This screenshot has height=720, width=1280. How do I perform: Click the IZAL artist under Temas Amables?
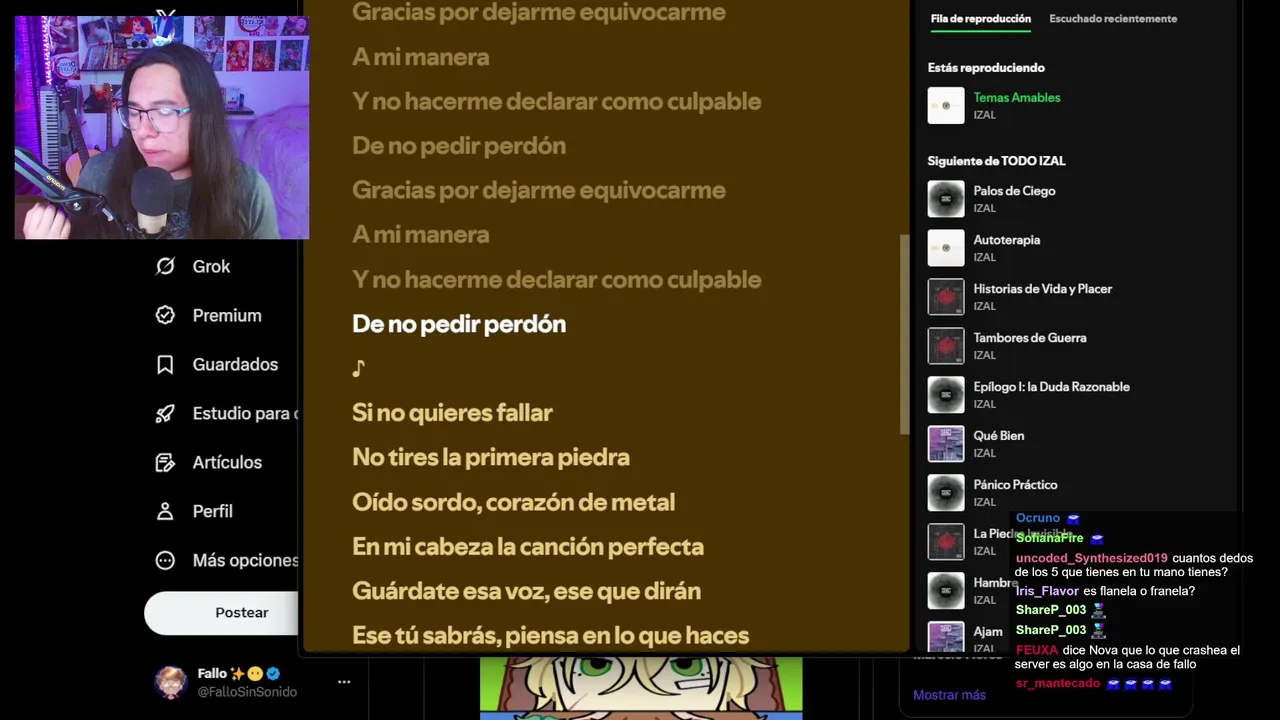(985, 115)
